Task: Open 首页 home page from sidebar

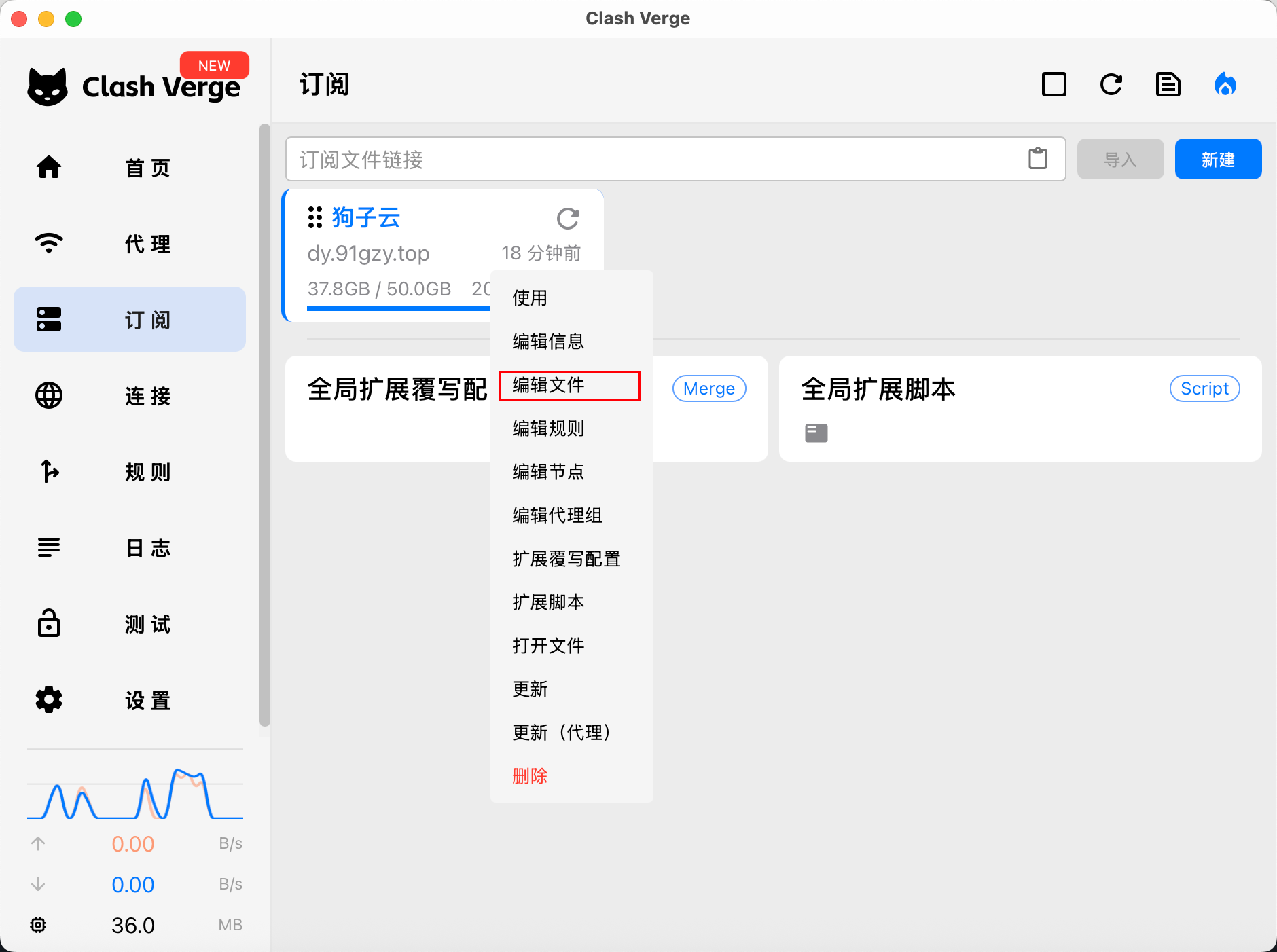Action: 130,167
